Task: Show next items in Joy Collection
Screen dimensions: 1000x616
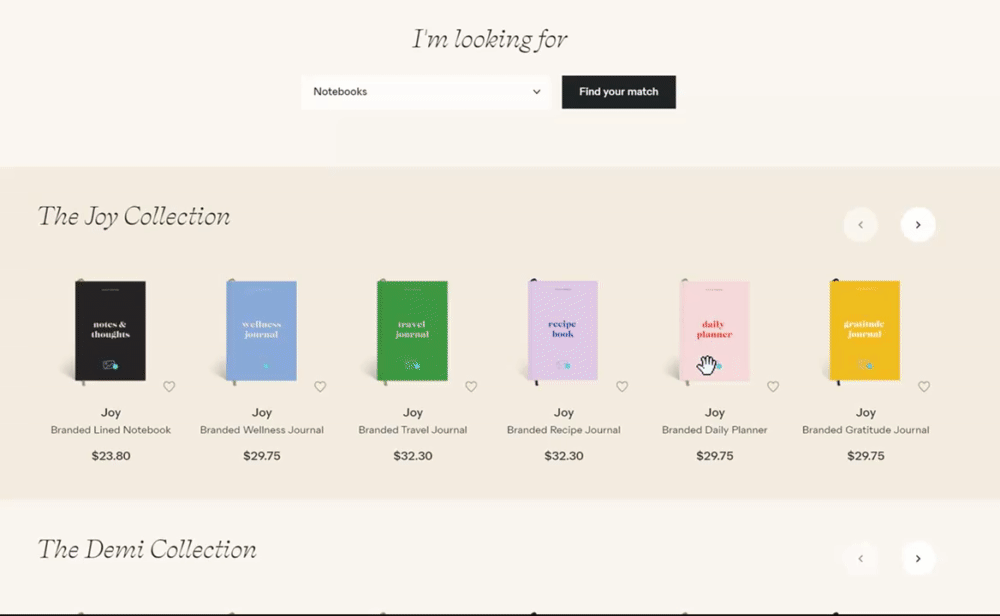Action: coord(918,225)
